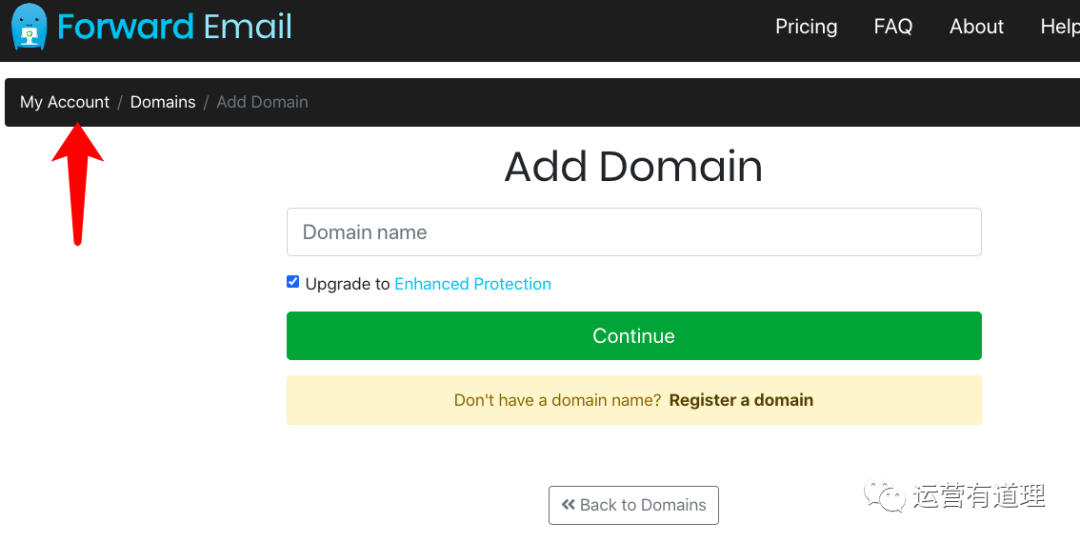Open the Pricing page

[x=806, y=27]
